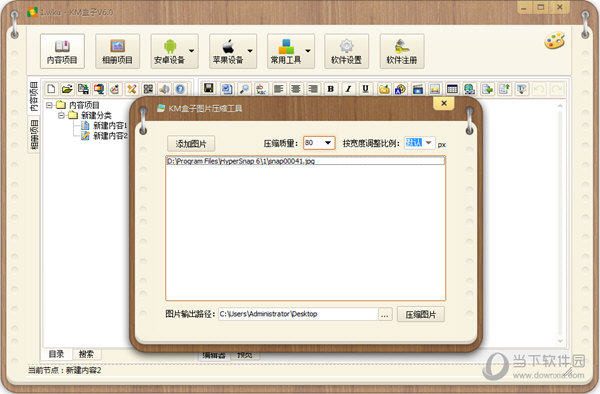Click the blue help question icon

pyautogui.click(x=180, y=89)
